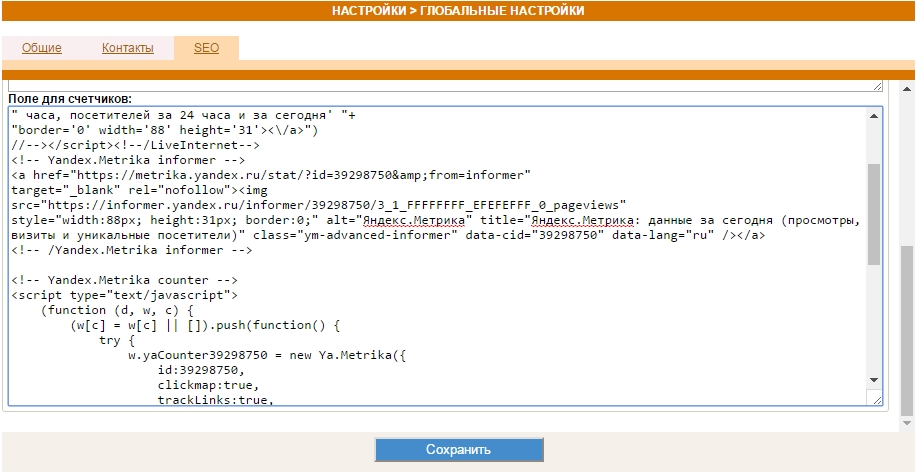The width and height of the screenshot is (916, 474).
Task: Click the '(w[c] = w[c] || []).push' line
Action: coord(205,325)
